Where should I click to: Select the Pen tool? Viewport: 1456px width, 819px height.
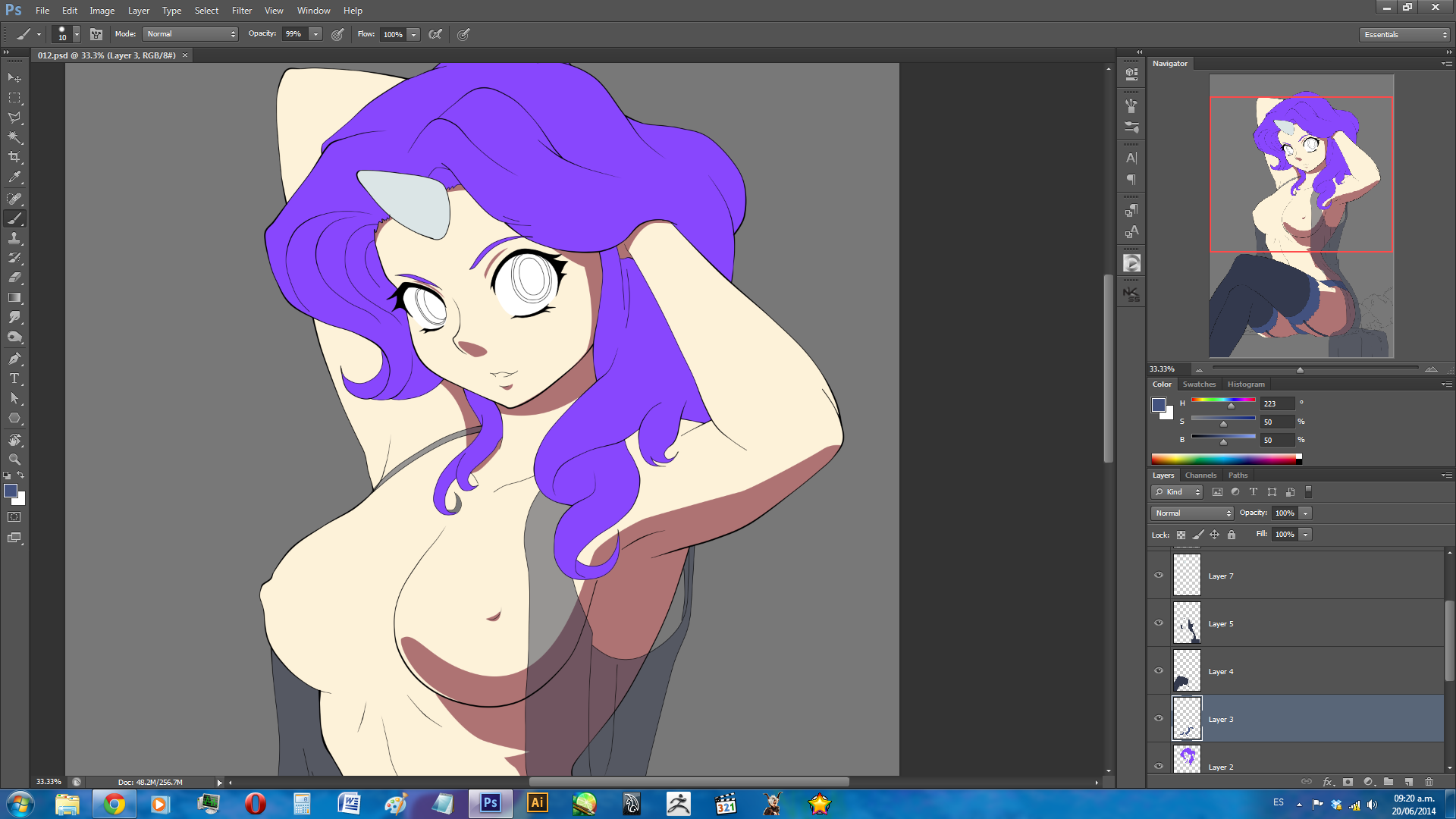coord(14,358)
